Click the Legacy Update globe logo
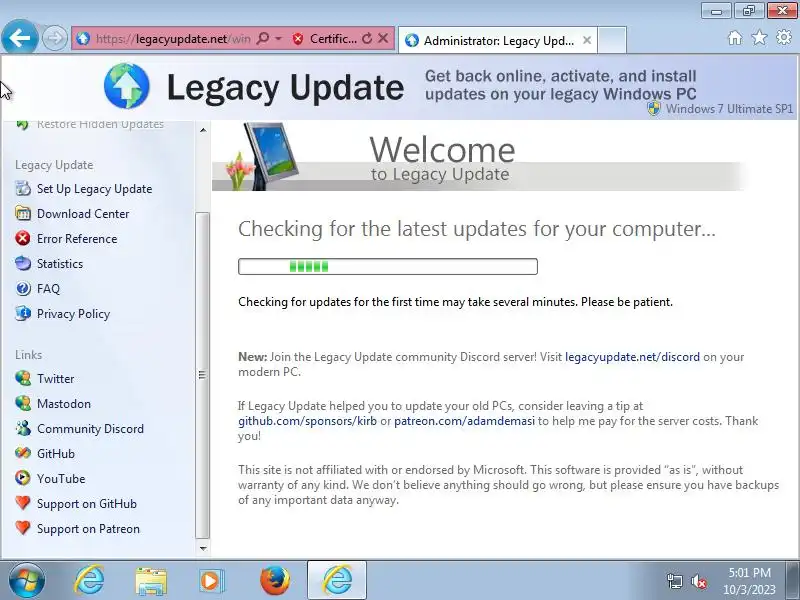The height and width of the screenshot is (600, 800). [x=127, y=86]
